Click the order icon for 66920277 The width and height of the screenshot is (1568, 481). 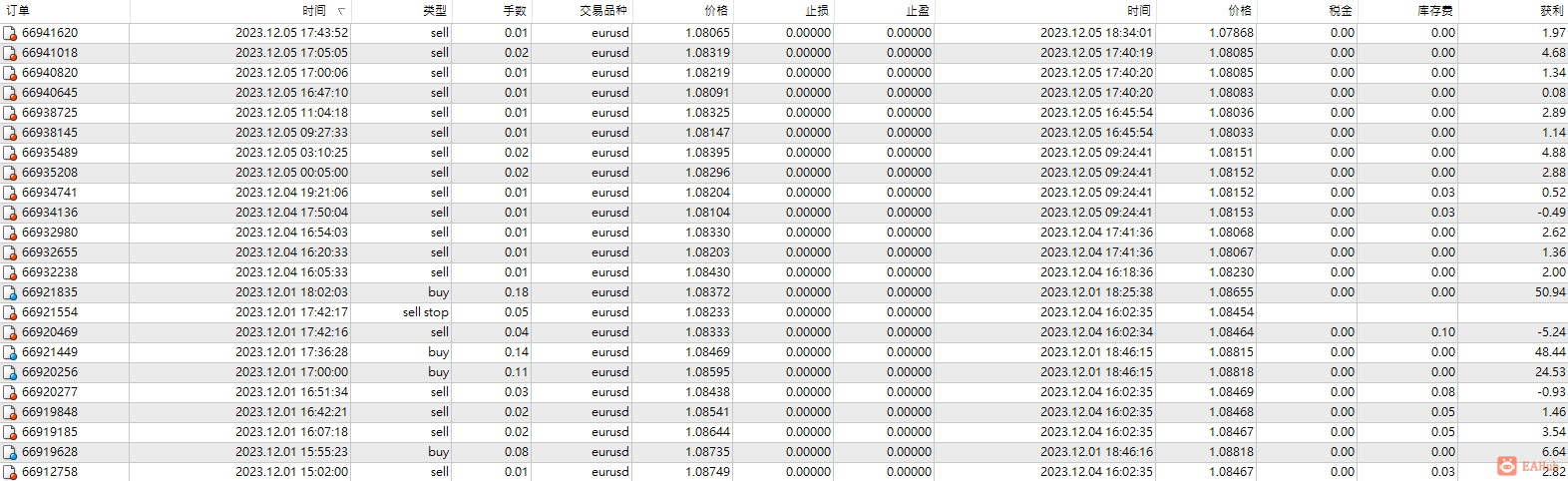tap(10, 392)
